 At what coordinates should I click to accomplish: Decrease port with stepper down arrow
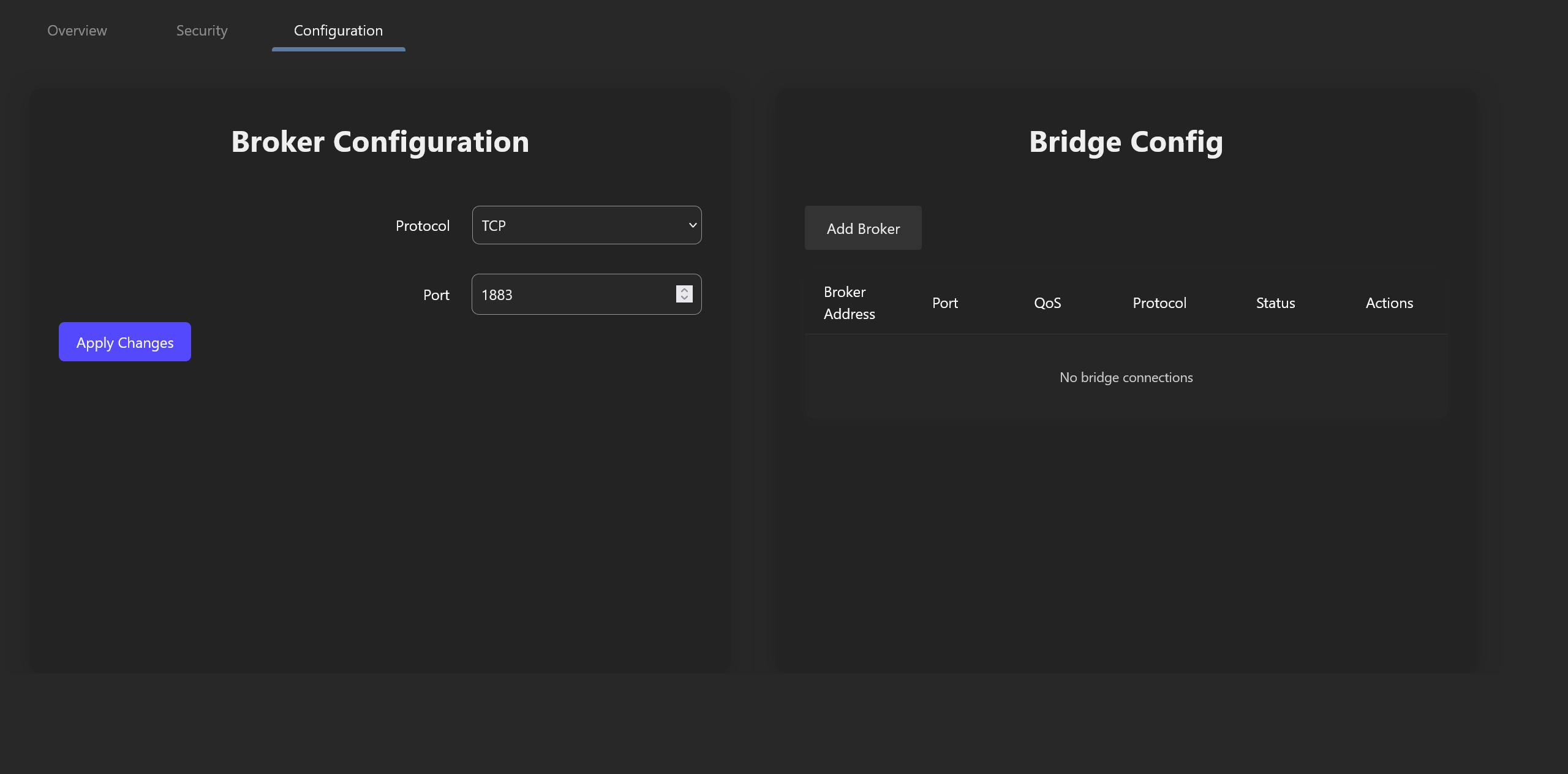[x=684, y=298]
